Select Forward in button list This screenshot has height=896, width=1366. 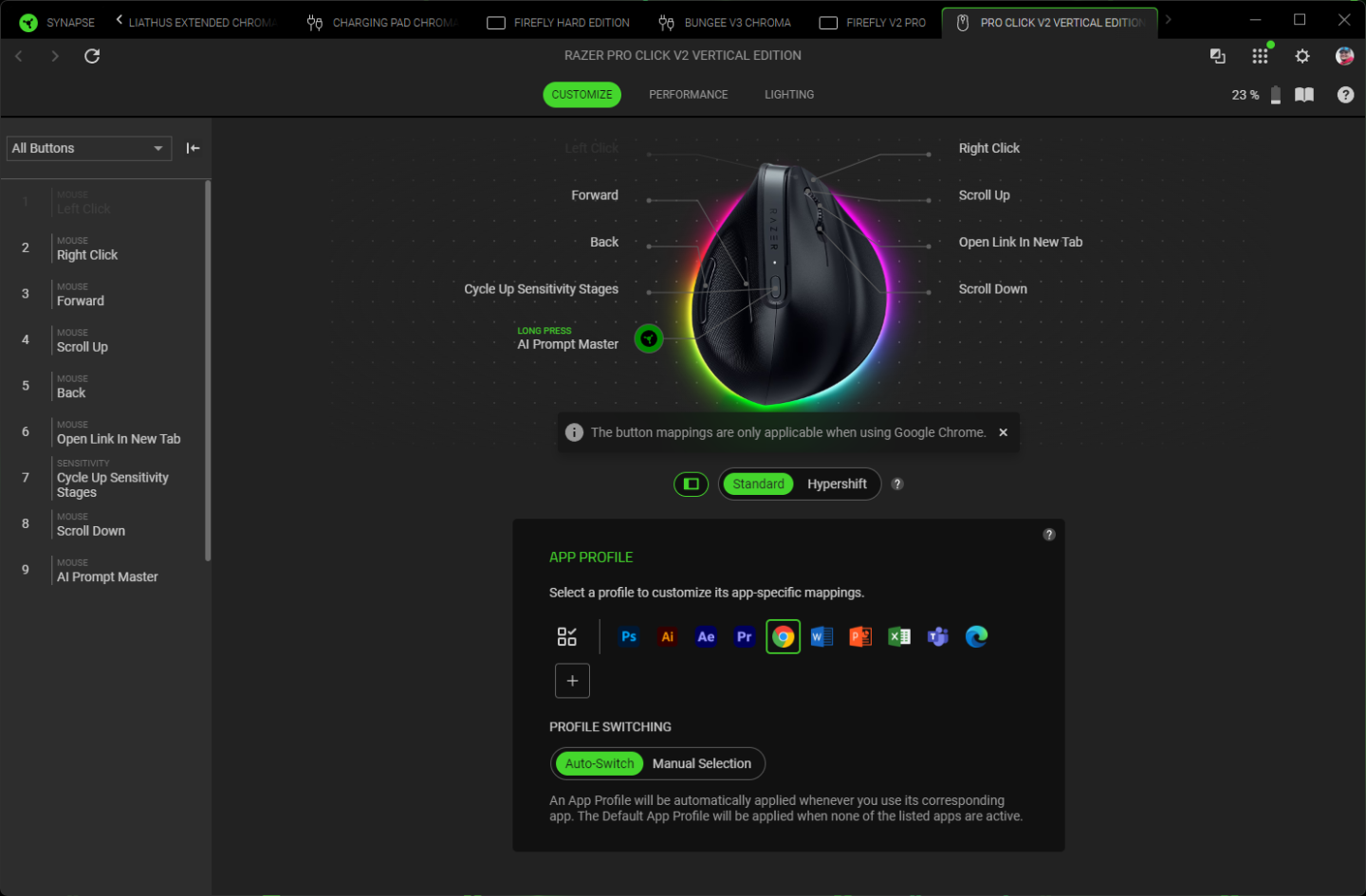click(x=104, y=294)
